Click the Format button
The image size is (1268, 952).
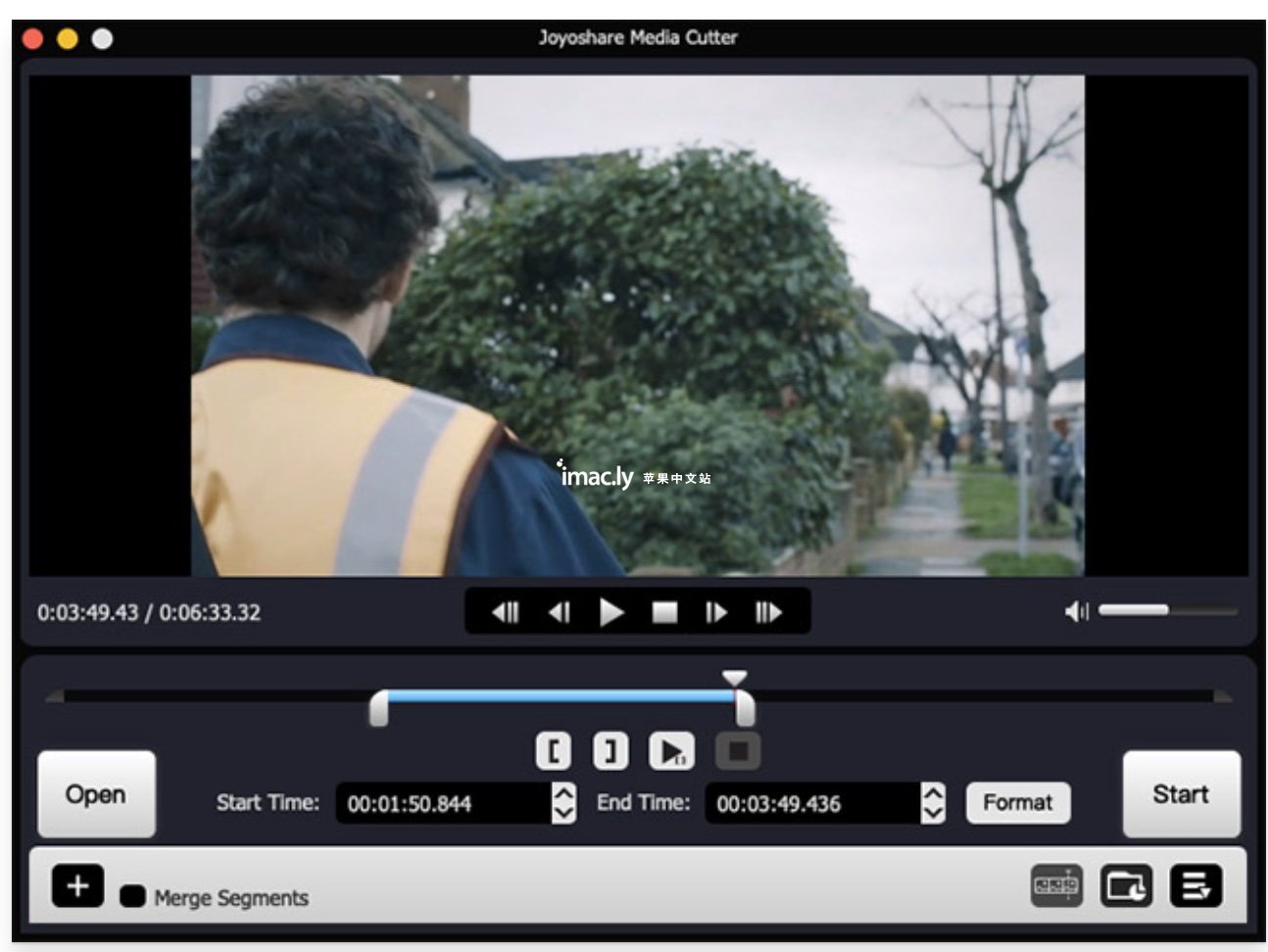click(x=1017, y=803)
